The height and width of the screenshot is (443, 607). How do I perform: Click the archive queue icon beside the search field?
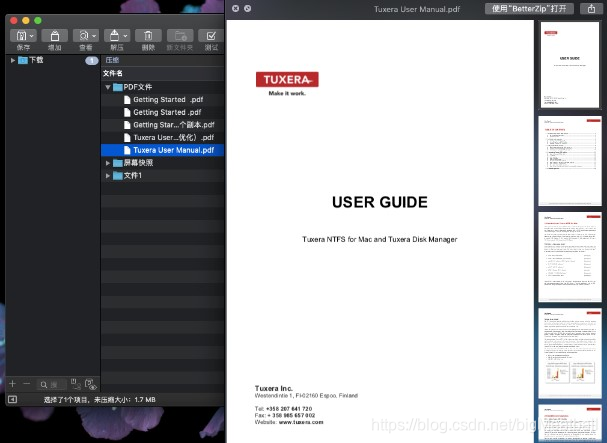[75, 384]
